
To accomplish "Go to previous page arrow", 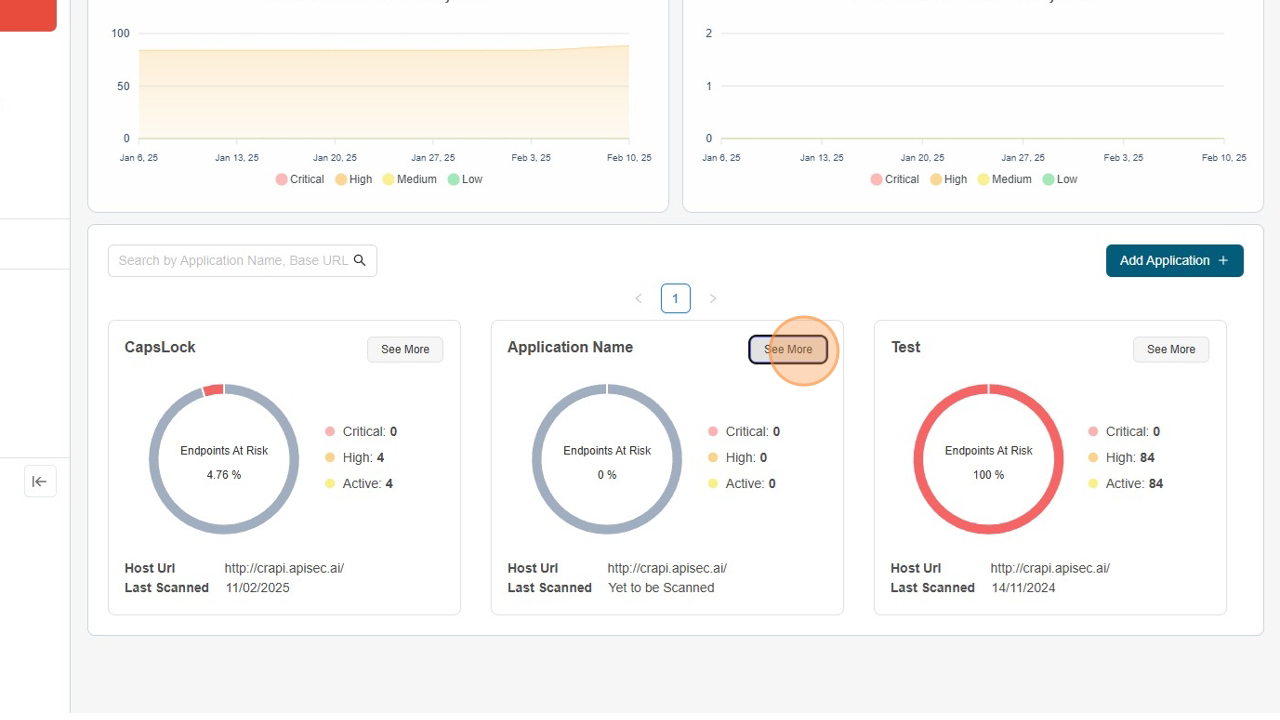I will click(x=638, y=299).
